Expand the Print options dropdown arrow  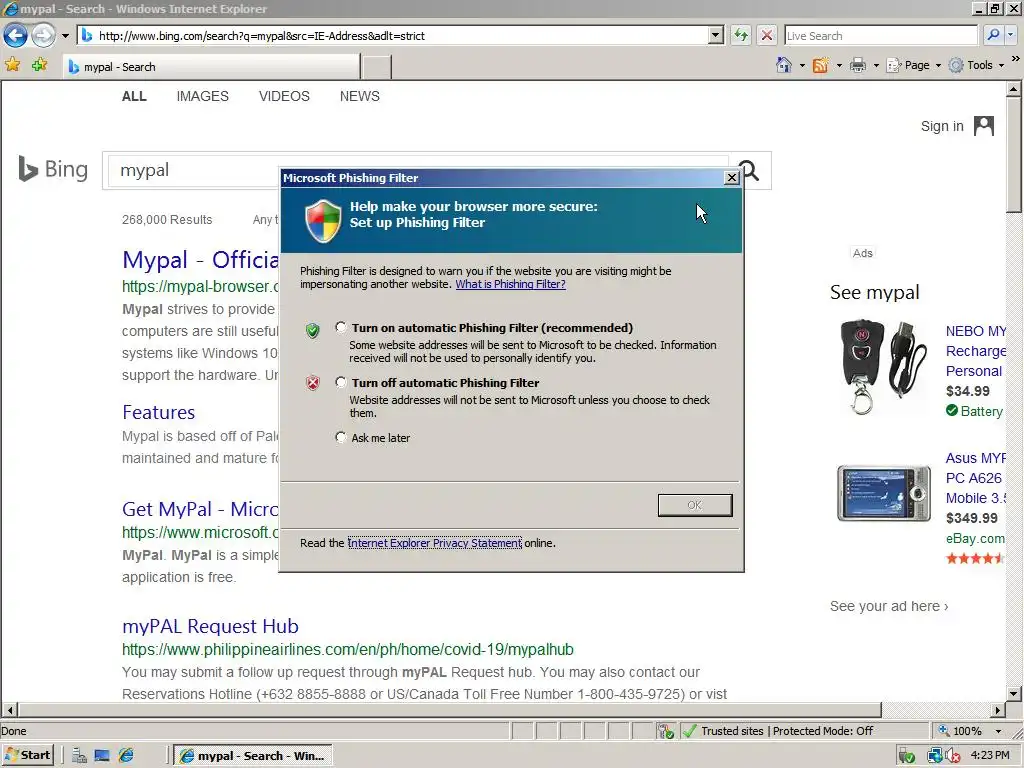(x=876, y=65)
